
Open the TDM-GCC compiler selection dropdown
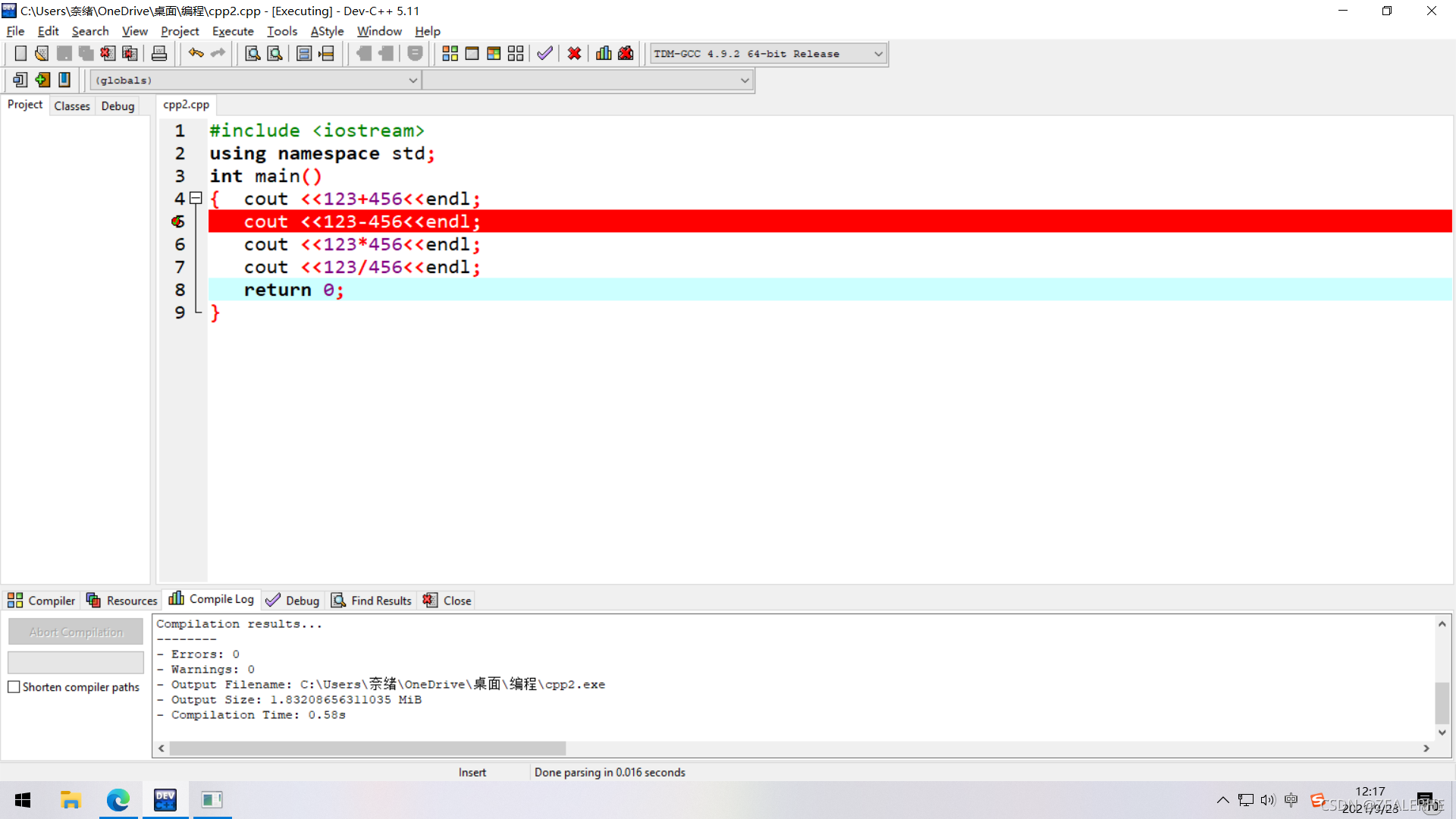click(878, 54)
